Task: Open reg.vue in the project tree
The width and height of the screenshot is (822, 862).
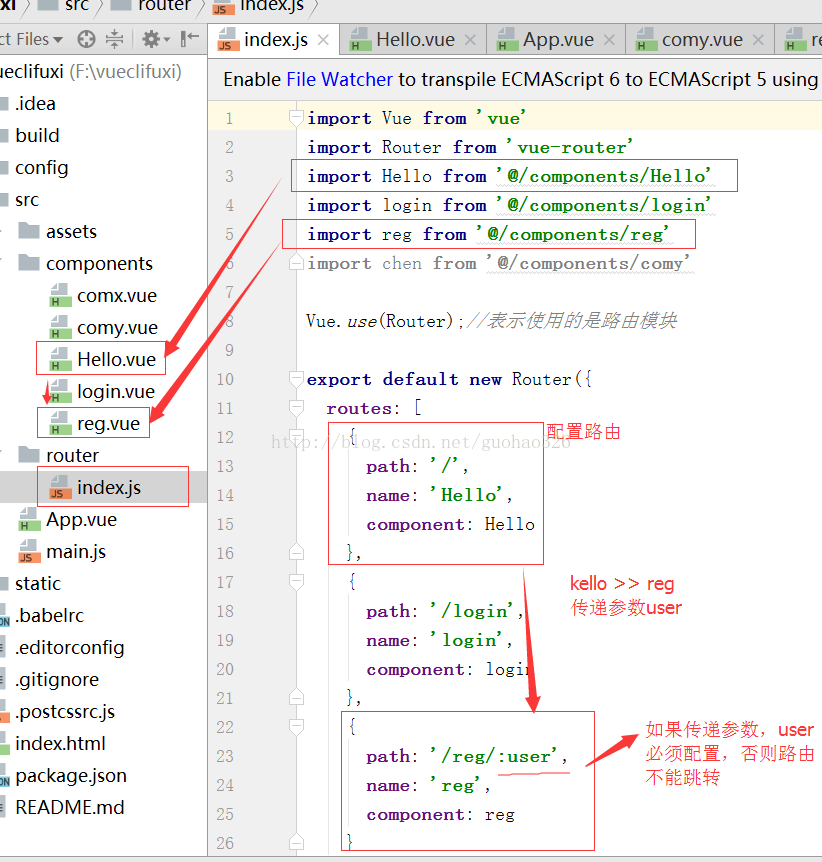Action: pos(108,423)
